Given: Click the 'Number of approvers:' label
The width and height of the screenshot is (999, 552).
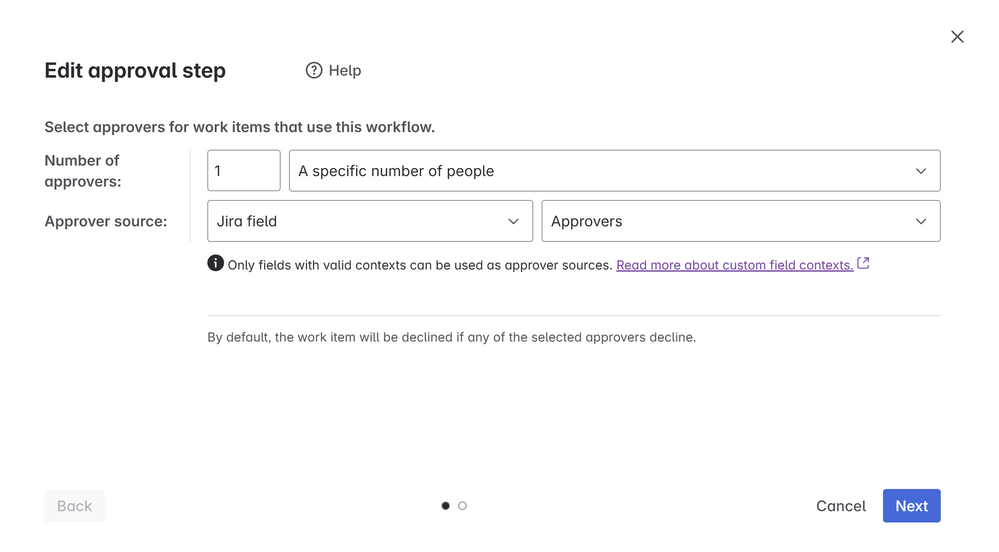Looking at the screenshot, I should (x=83, y=171).
